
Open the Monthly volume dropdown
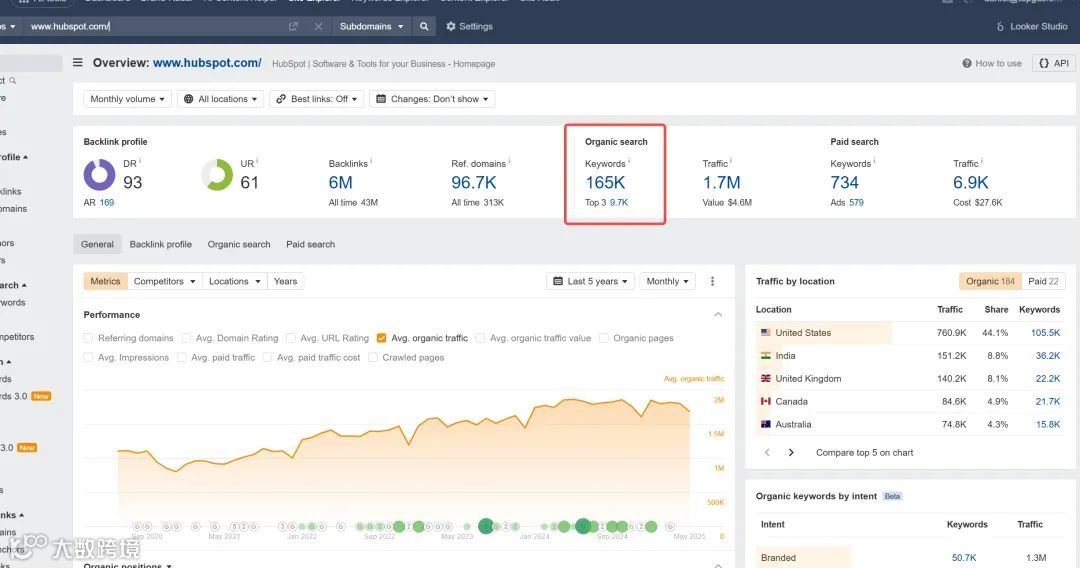[127, 99]
